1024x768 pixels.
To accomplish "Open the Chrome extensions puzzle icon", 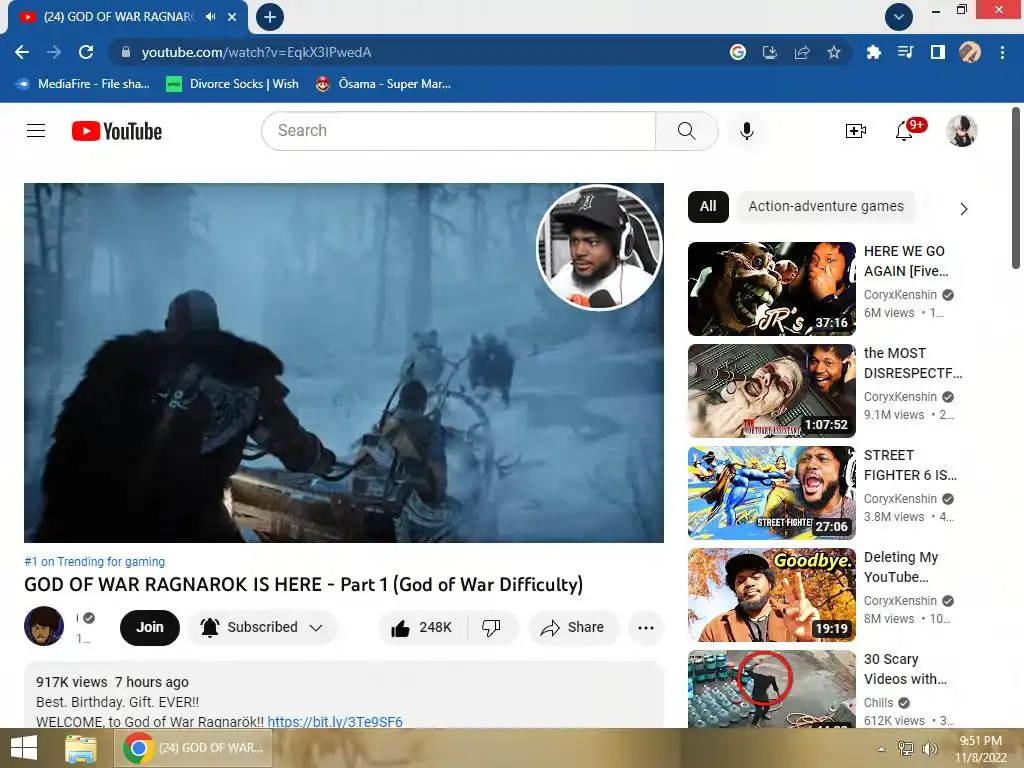I will 873,52.
